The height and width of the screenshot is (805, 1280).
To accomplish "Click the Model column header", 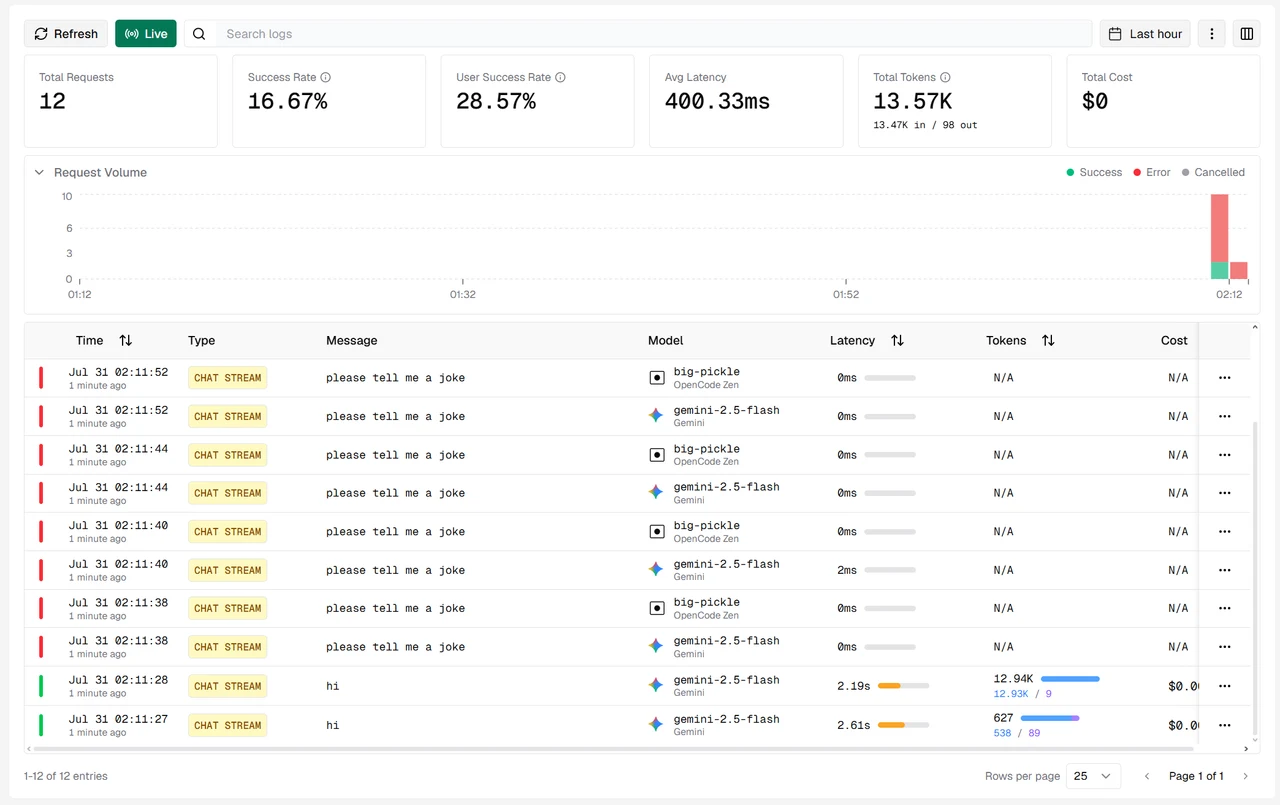I will [665, 340].
